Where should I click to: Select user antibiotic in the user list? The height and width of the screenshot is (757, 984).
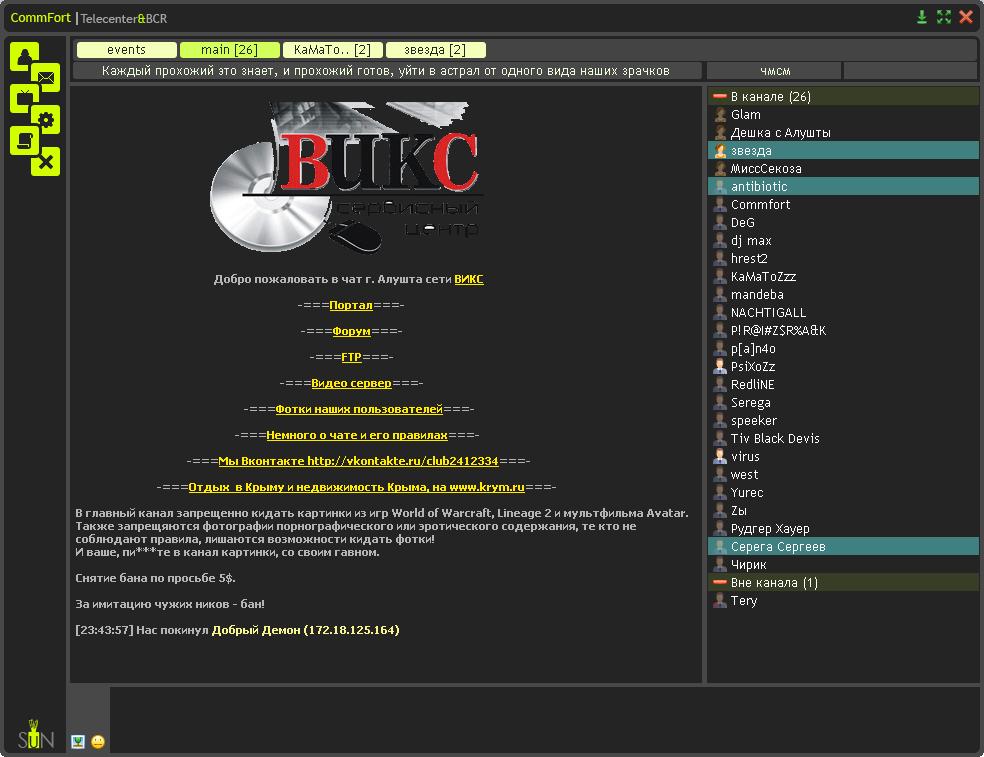click(759, 187)
